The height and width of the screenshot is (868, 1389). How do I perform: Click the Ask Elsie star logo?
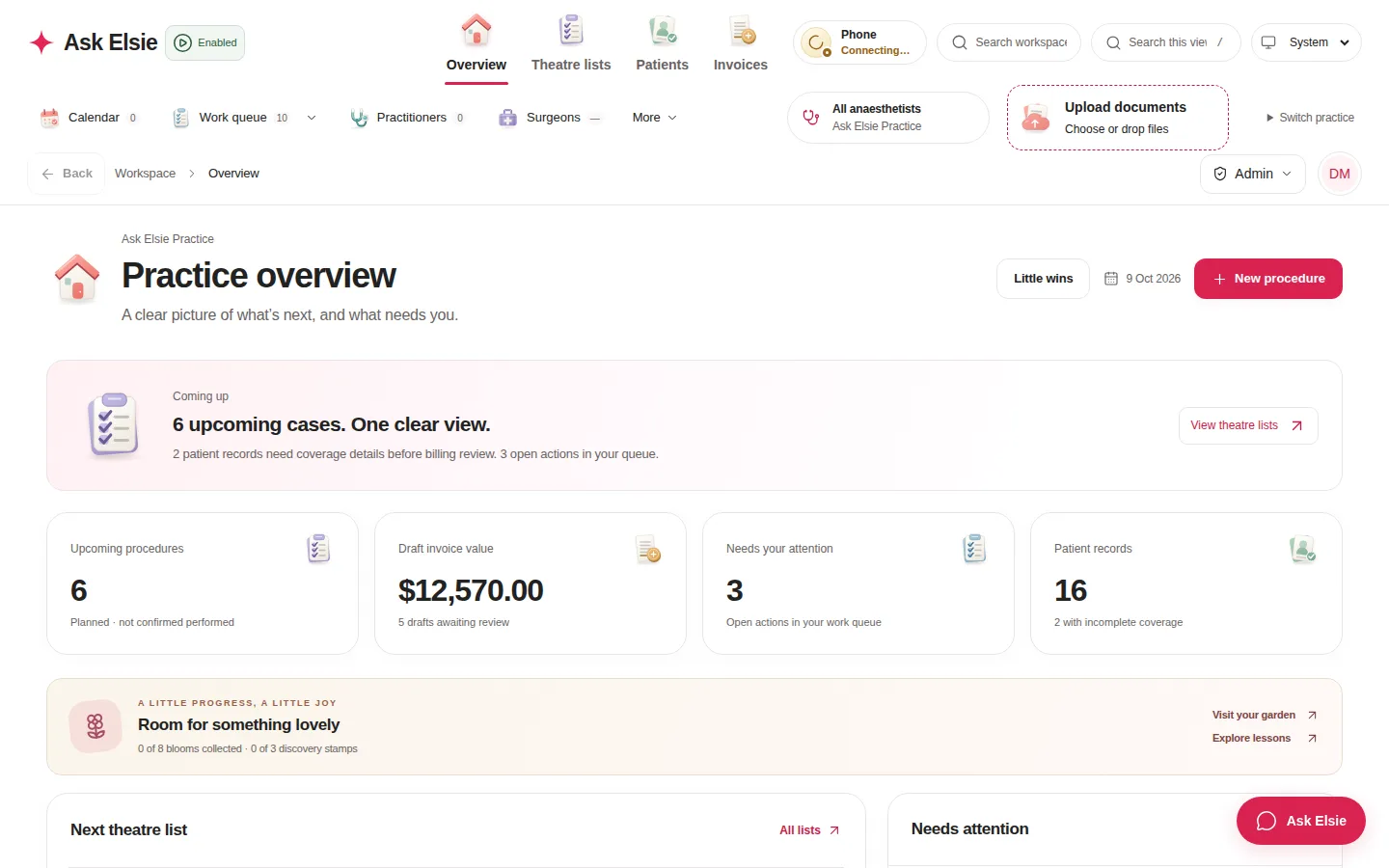[x=41, y=42]
